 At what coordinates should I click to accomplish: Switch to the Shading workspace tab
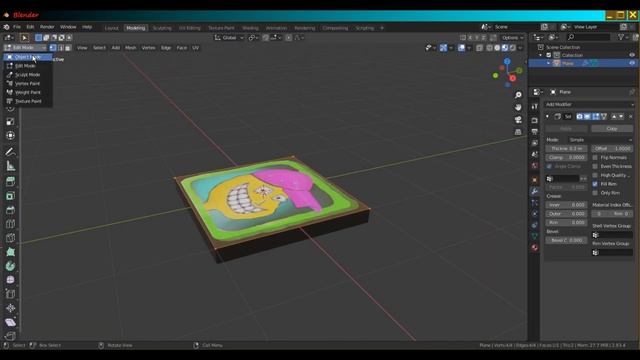click(x=250, y=28)
